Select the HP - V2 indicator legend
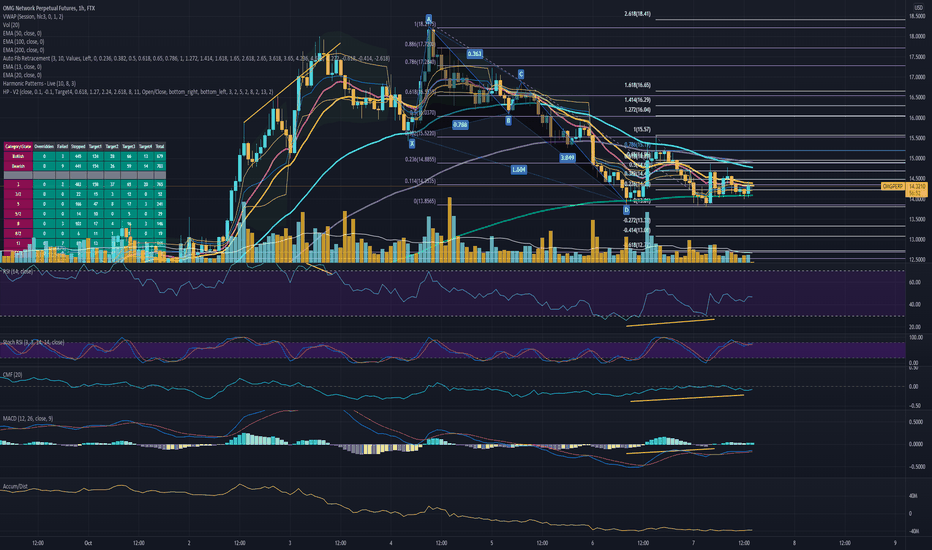This screenshot has width=932, height=550. 138,92
